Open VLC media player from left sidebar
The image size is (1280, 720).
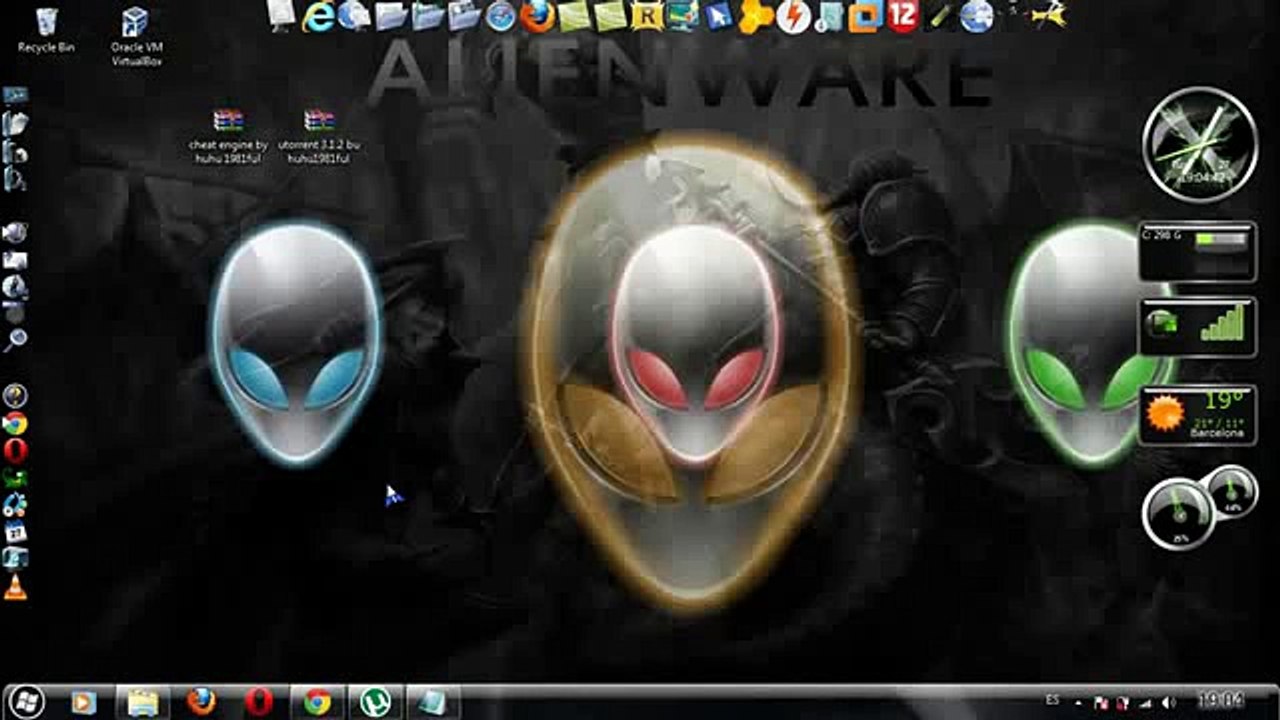click(x=15, y=587)
